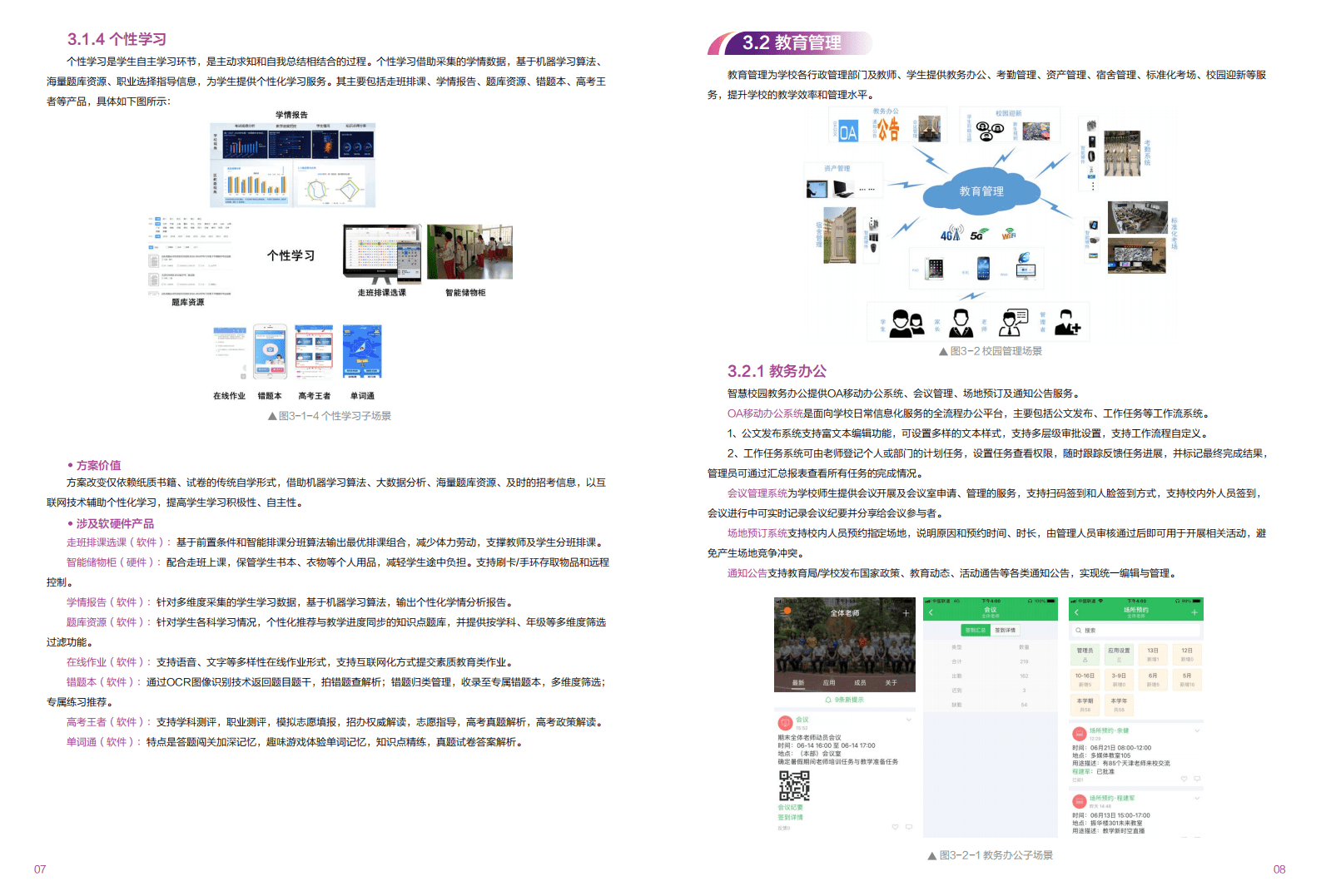
Task: Click 考勤系统 turnstile gate photo
Action: [1122, 153]
